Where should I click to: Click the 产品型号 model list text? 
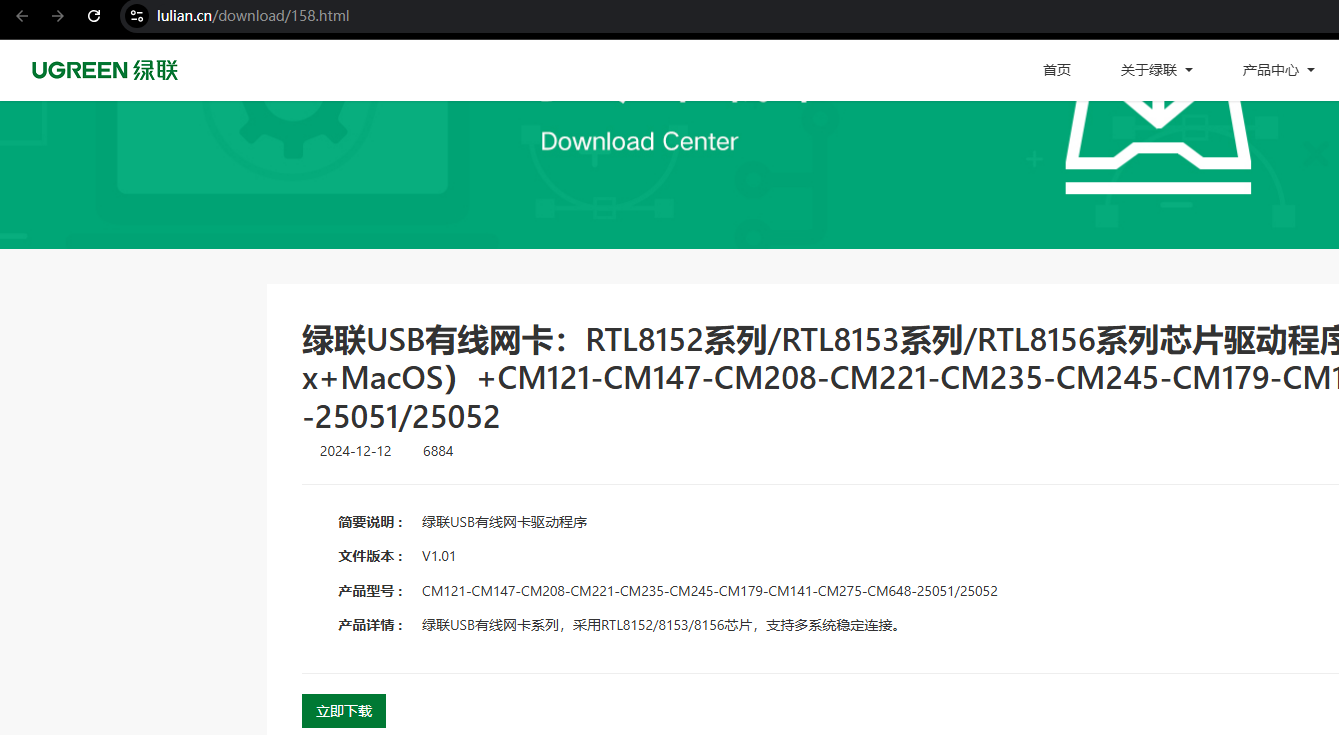709,591
